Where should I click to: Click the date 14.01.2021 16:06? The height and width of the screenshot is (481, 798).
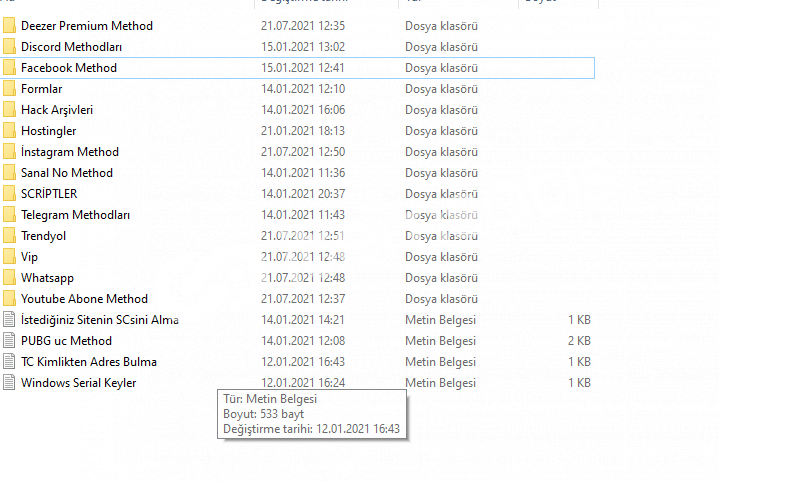[x=303, y=109]
